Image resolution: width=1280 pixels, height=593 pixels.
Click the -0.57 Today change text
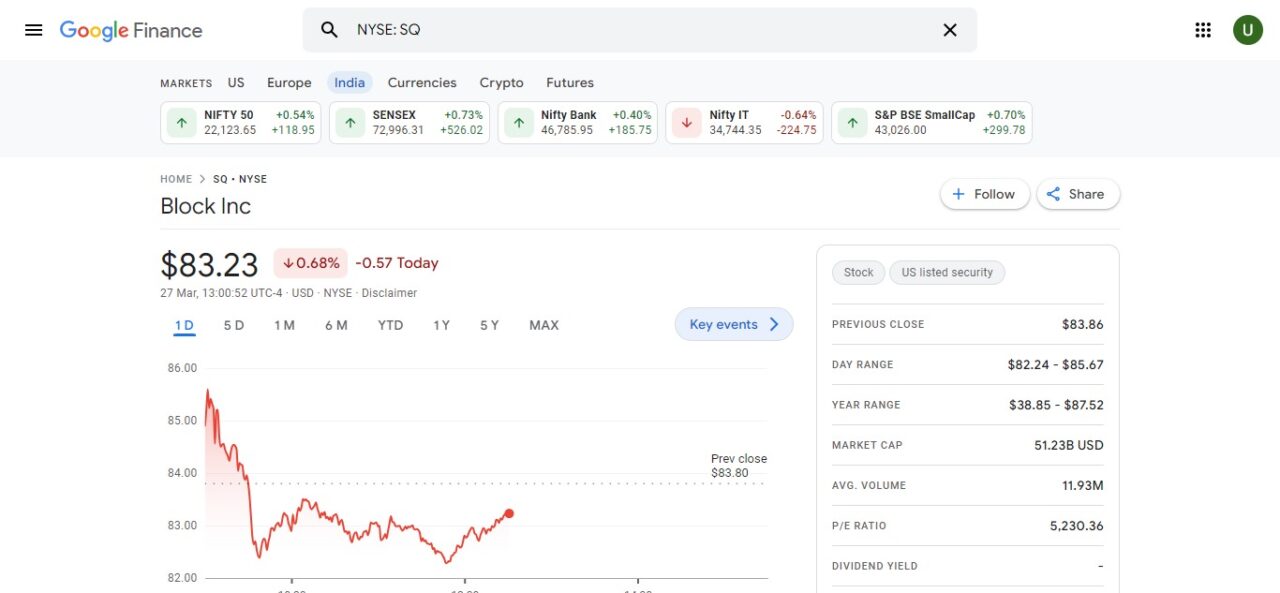tap(397, 263)
